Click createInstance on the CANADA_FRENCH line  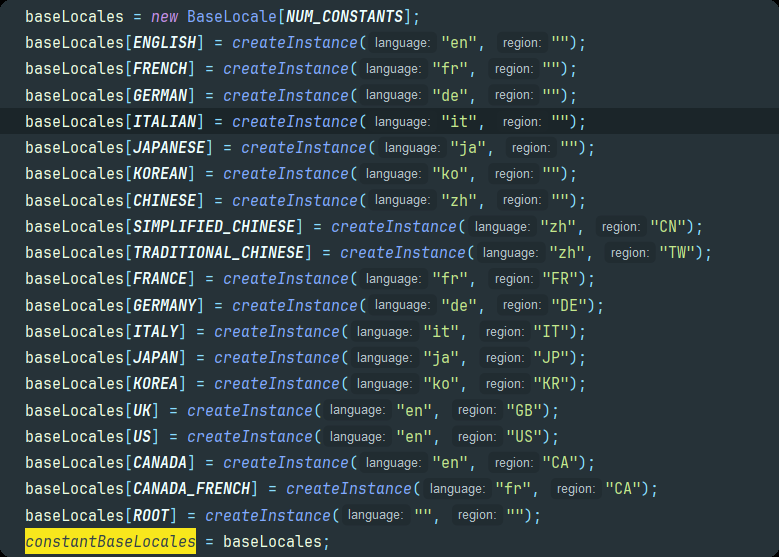point(349,488)
